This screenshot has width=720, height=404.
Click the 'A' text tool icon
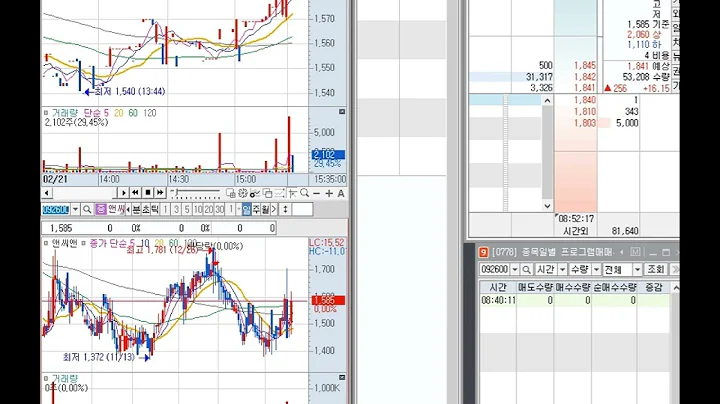coord(341,194)
